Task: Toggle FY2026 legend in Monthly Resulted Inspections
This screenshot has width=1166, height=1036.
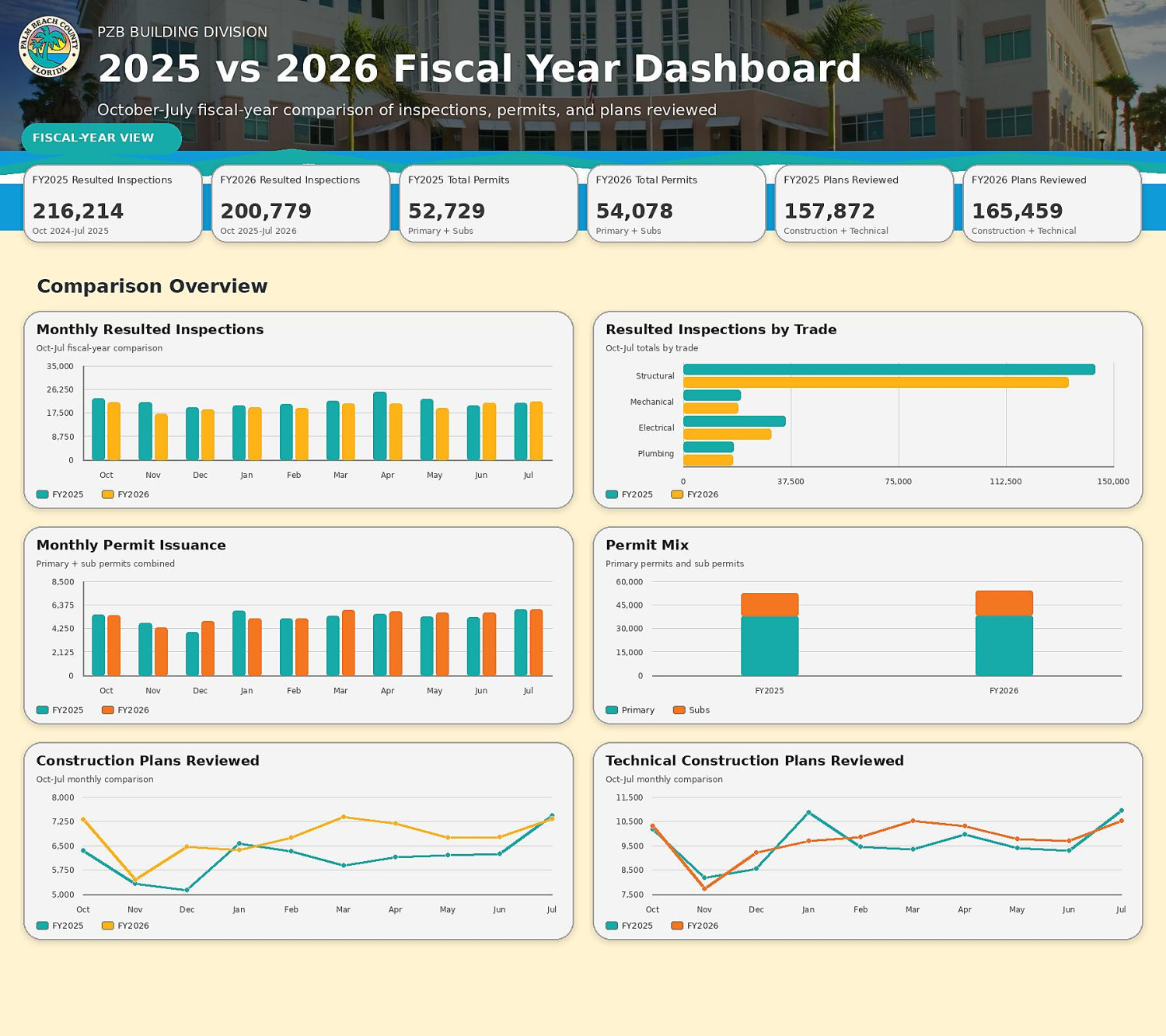Action: (x=125, y=494)
